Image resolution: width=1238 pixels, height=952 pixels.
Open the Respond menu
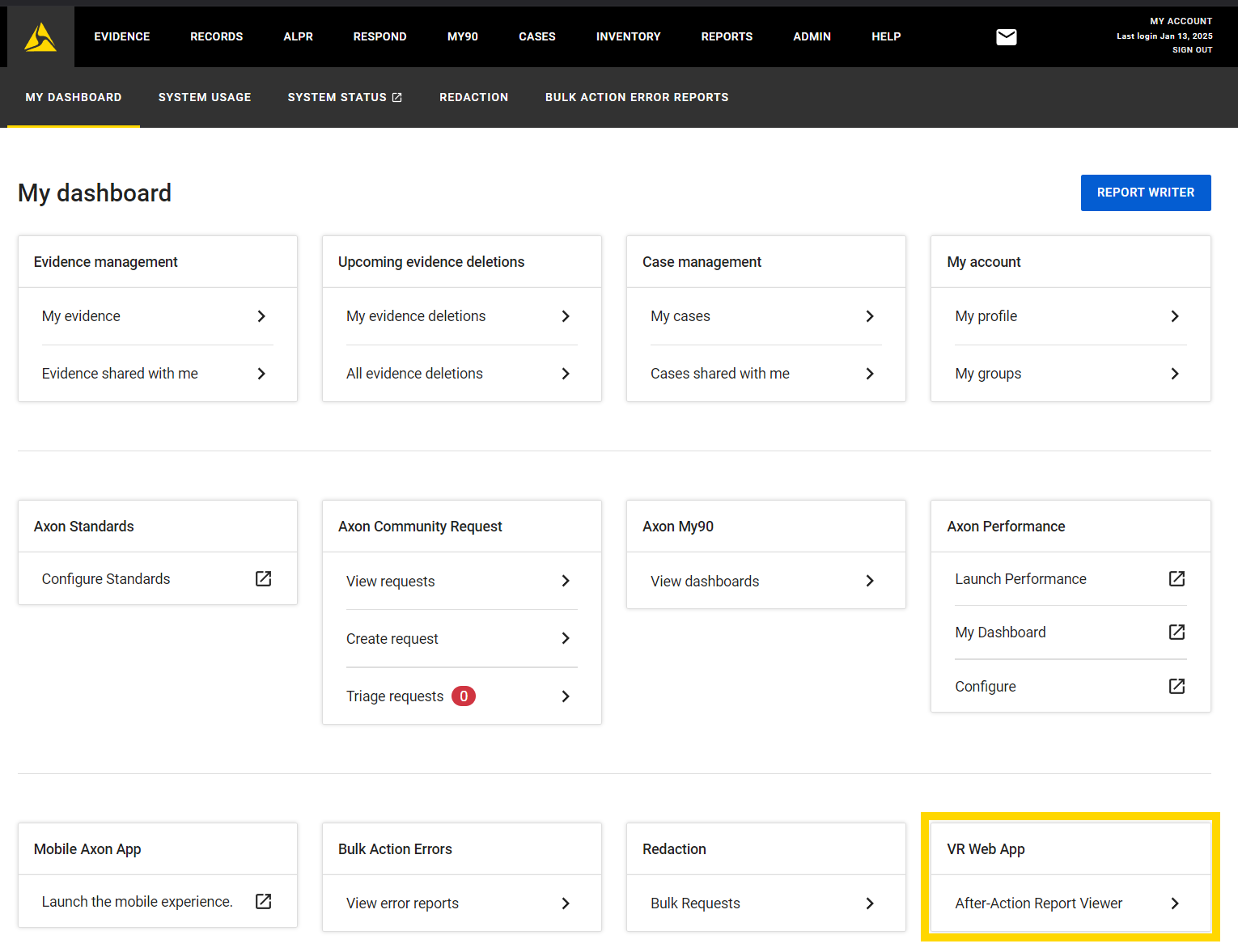click(380, 37)
